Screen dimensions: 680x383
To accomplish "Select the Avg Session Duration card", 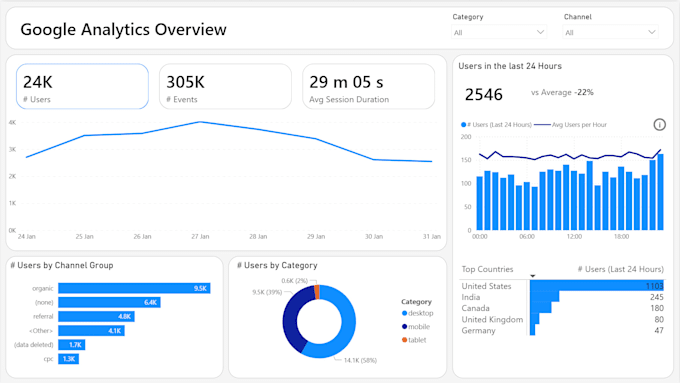I will [368, 86].
